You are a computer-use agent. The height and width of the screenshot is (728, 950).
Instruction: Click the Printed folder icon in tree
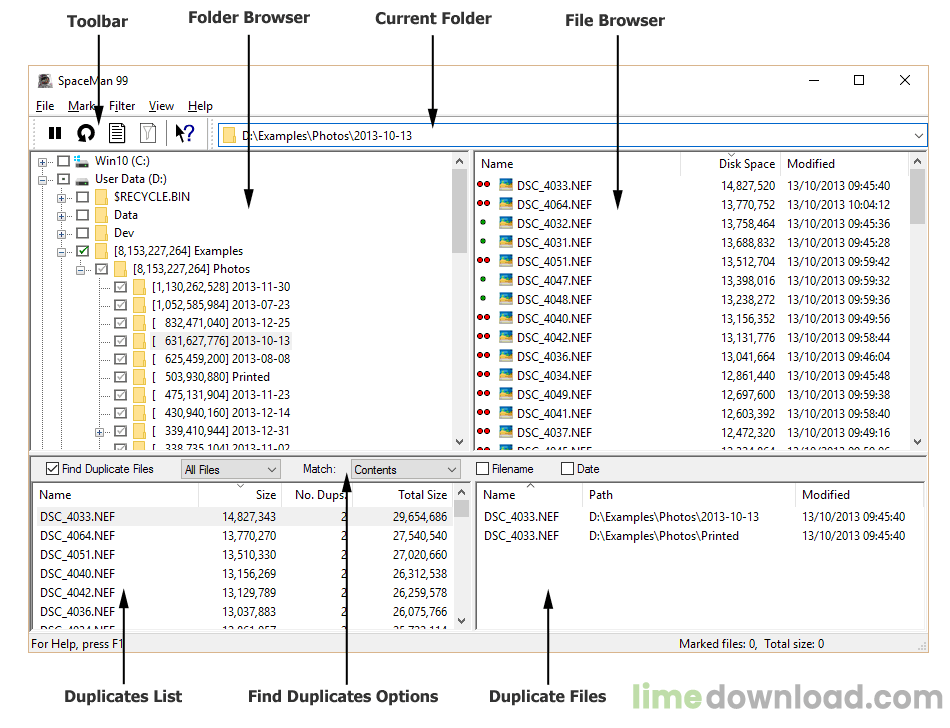click(x=139, y=377)
